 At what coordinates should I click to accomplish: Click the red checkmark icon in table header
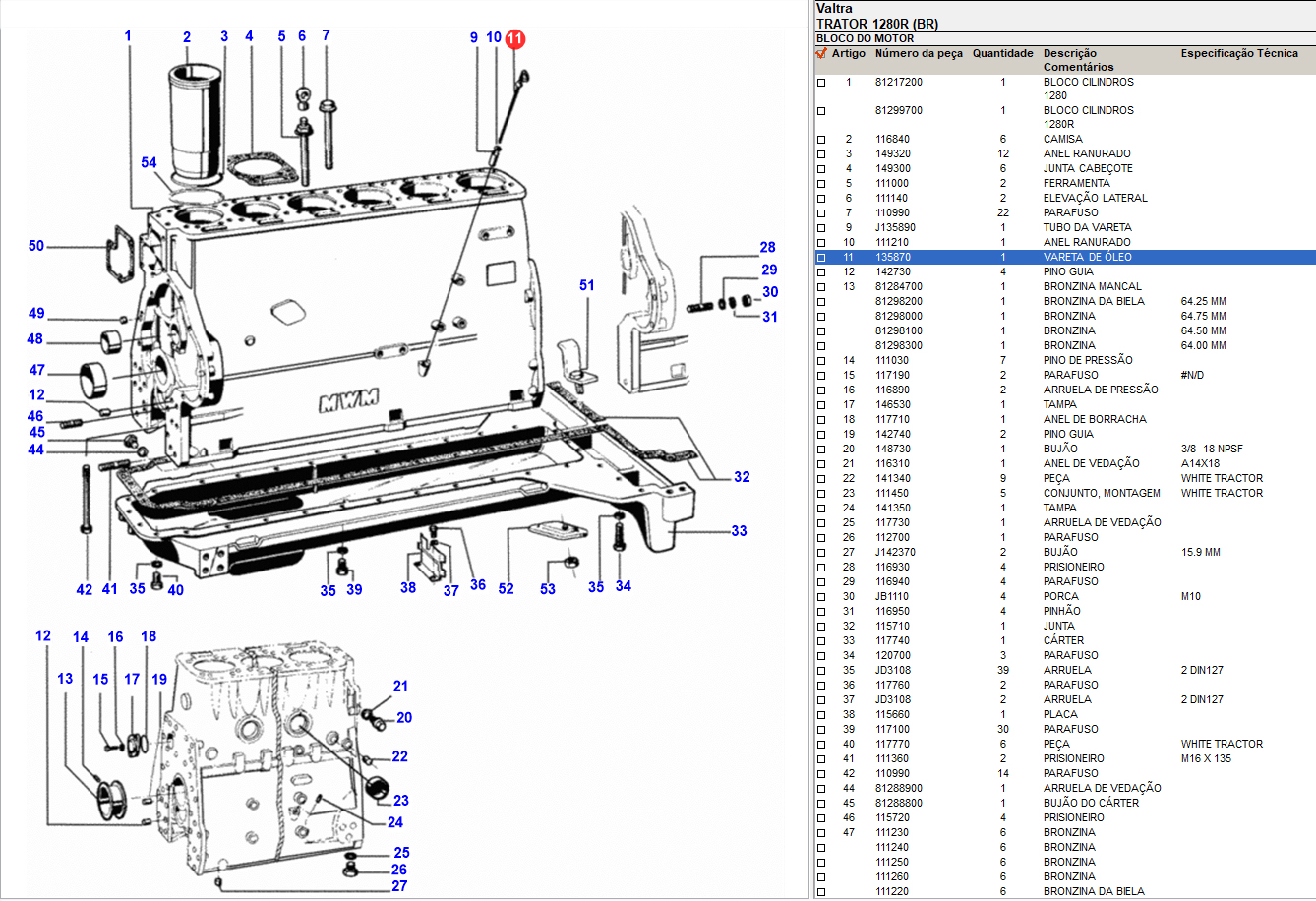click(x=821, y=54)
